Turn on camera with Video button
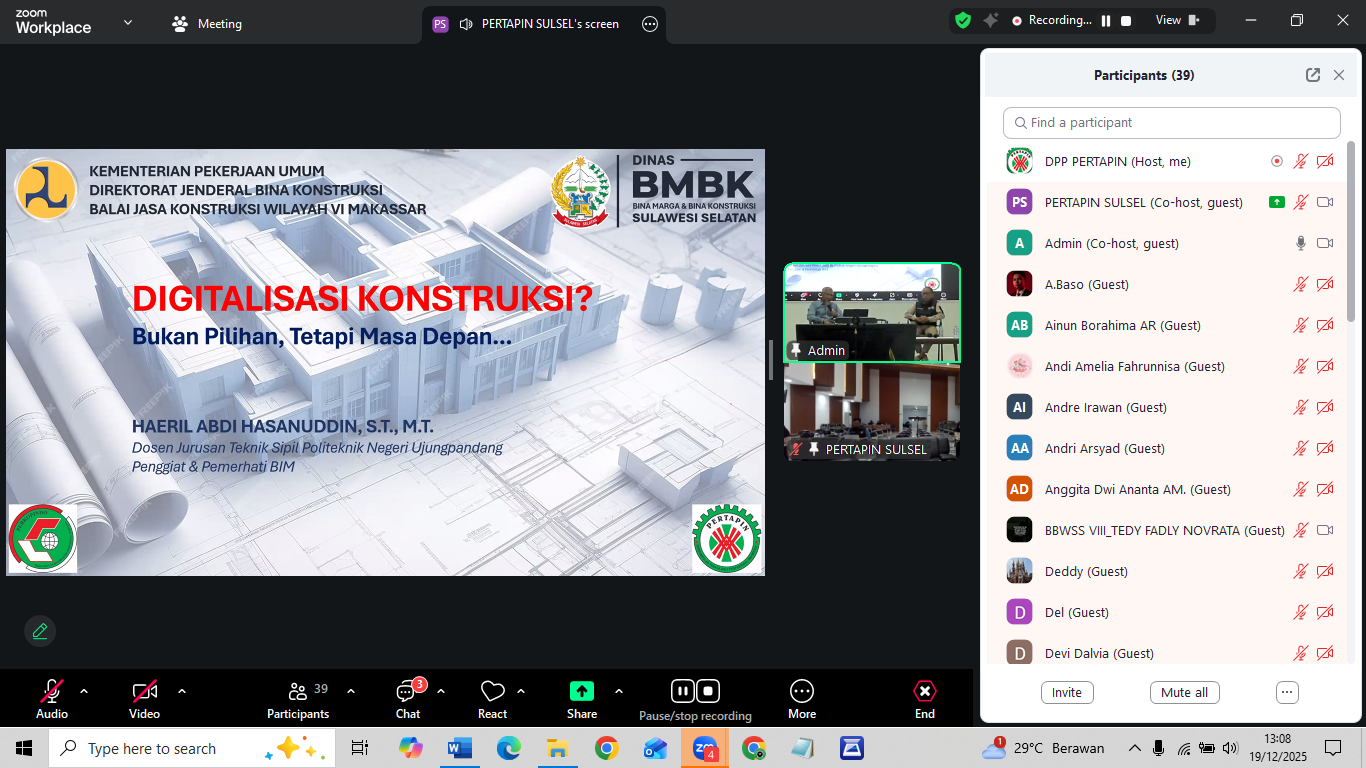Screen dimensions: 1366x768 coord(144,692)
